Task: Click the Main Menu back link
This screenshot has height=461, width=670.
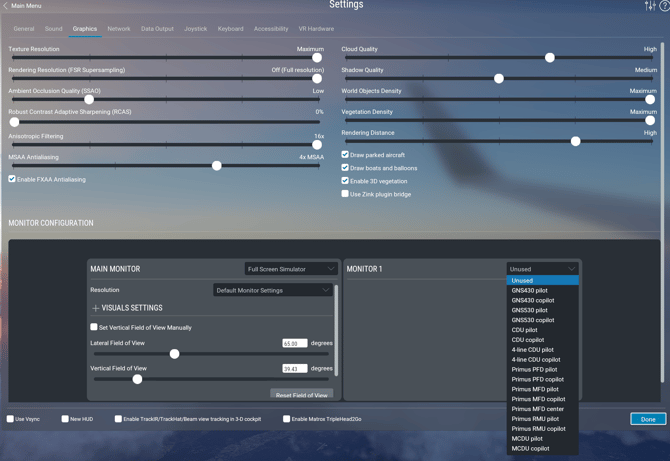Action: coord(26,6)
